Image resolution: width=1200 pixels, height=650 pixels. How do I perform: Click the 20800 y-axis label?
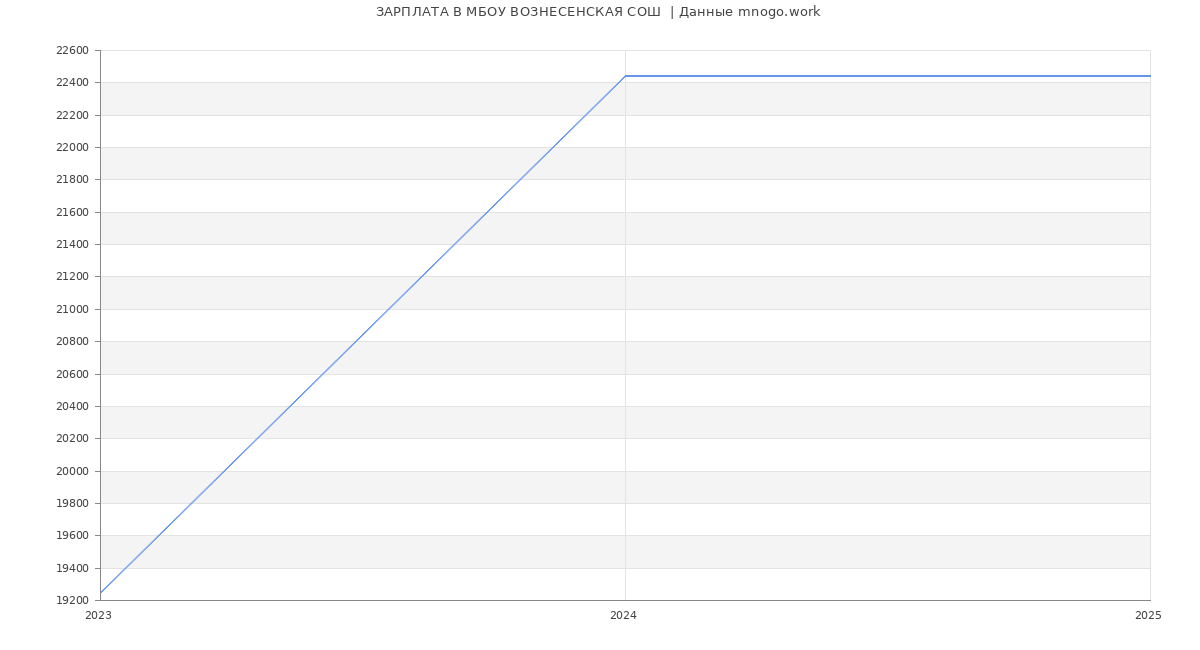(72, 342)
